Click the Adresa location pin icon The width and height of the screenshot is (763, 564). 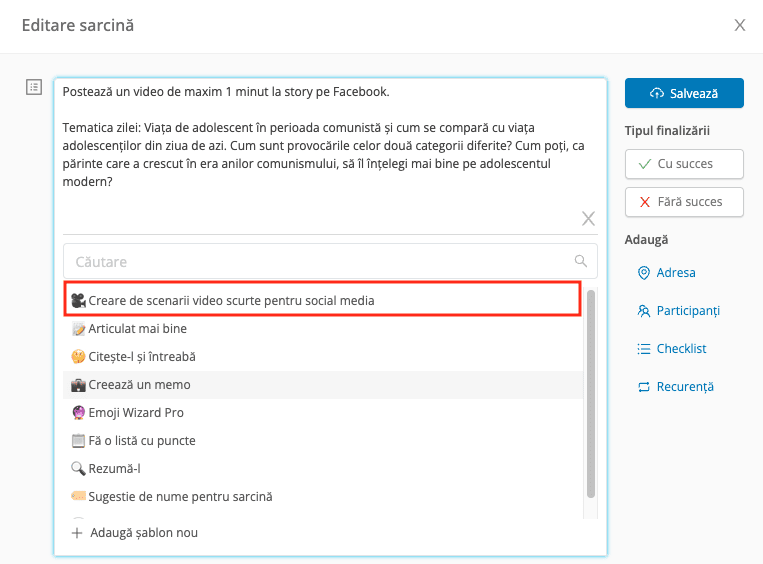[643, 273]
